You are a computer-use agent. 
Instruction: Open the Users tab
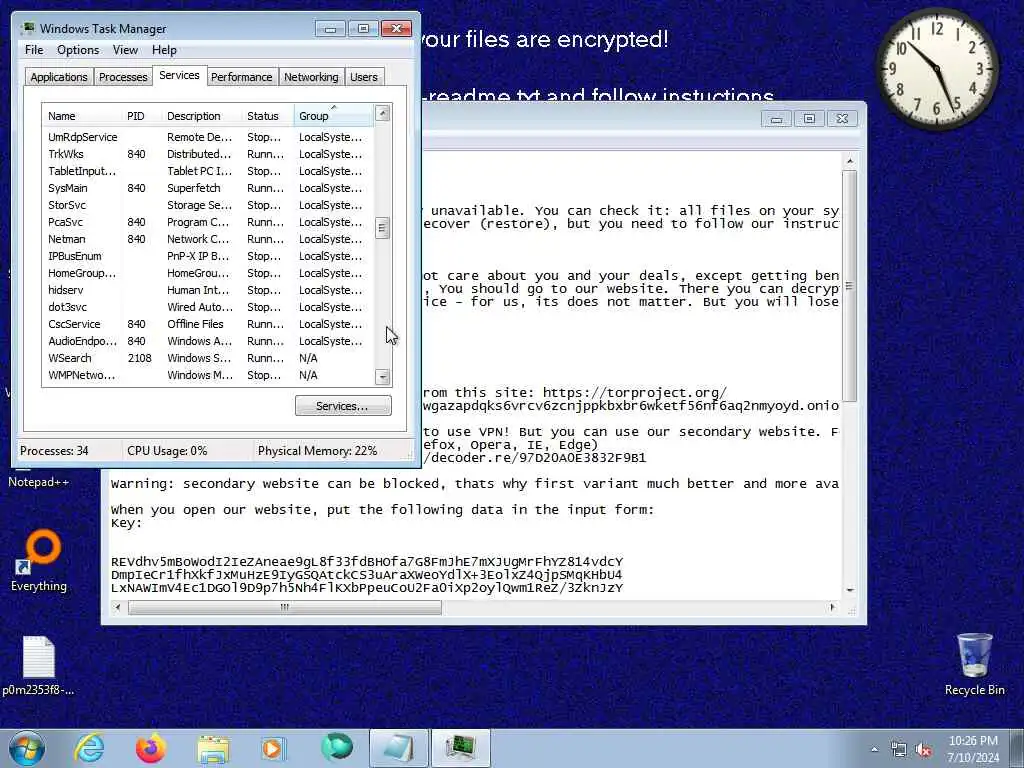pyautogui.click(x=364, y=77)
